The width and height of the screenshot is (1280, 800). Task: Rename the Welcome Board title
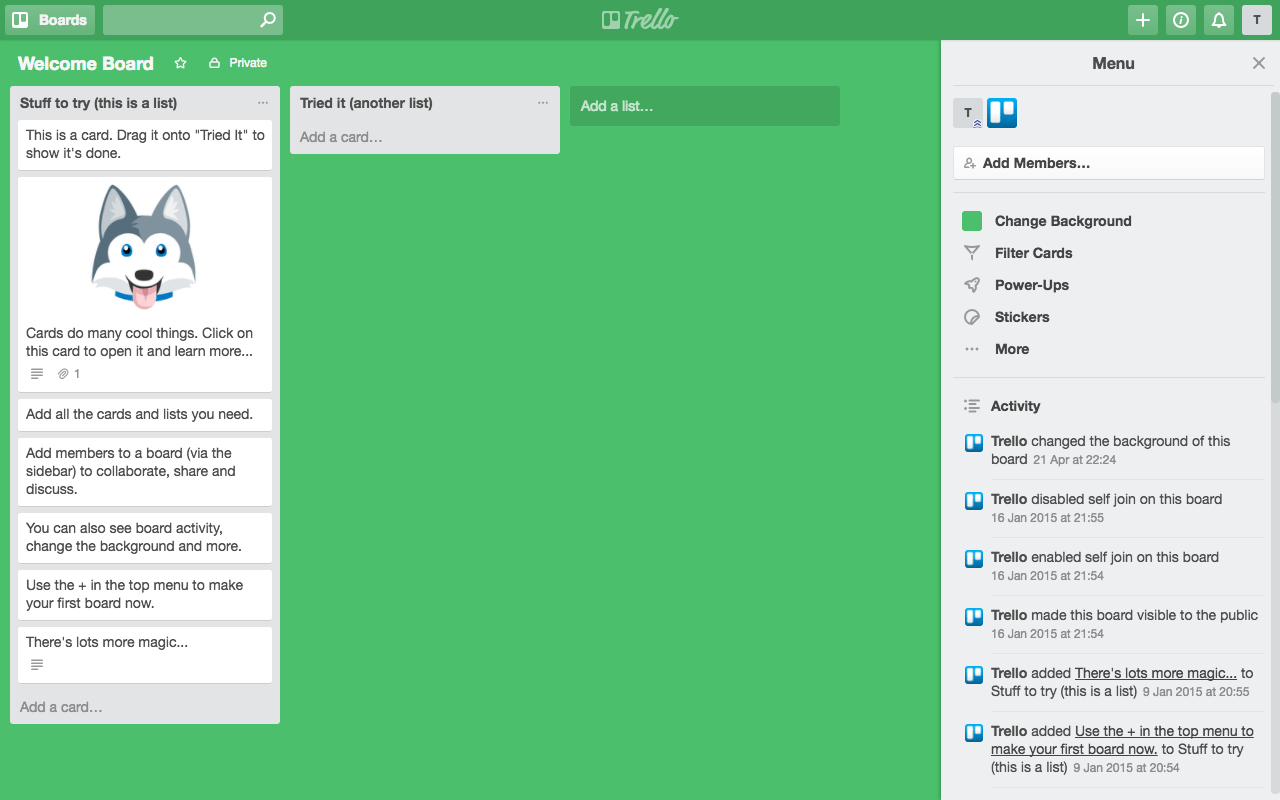tap(86, 63)
